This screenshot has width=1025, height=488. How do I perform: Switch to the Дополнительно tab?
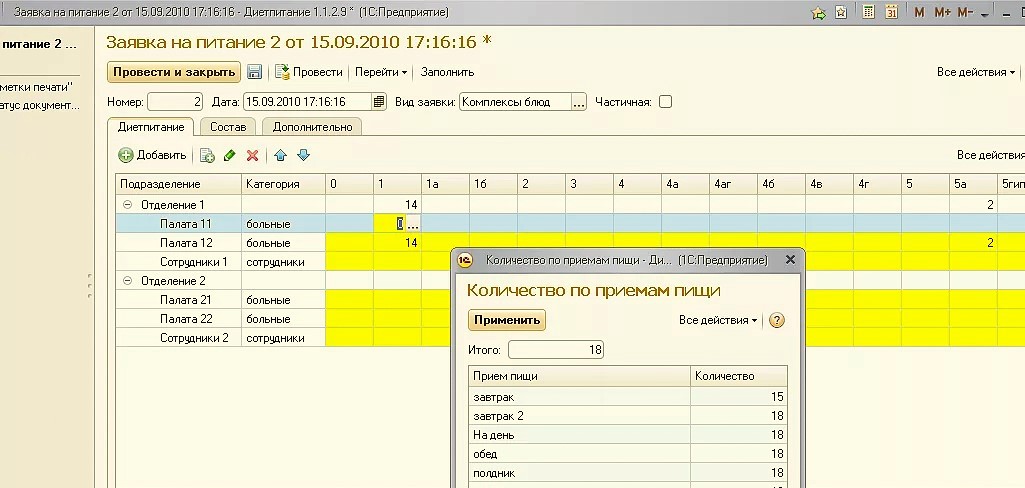(x=312, y=127)
